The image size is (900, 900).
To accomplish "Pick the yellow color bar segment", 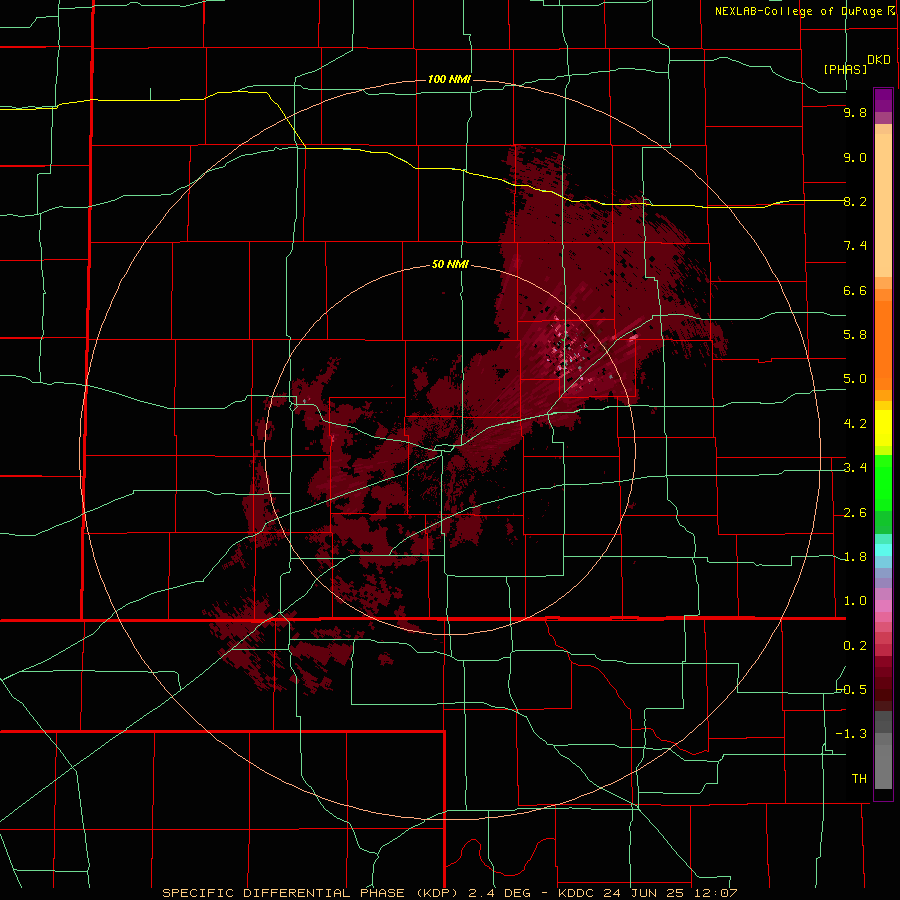I will tap(883, 428).
